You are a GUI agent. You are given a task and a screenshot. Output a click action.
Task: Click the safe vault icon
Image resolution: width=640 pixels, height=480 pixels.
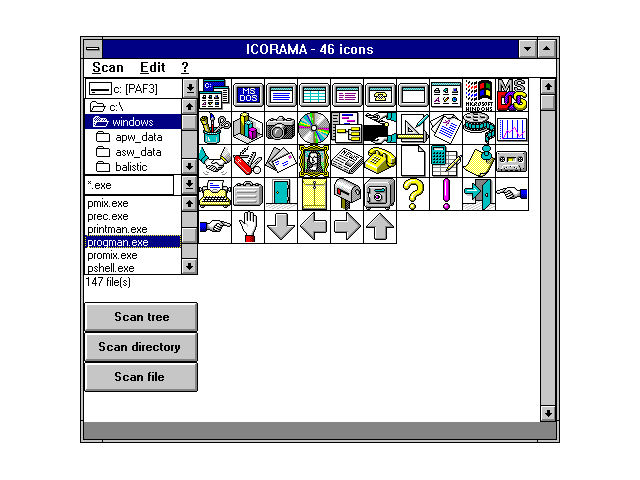pyautogui.click(x=379, y=193)
